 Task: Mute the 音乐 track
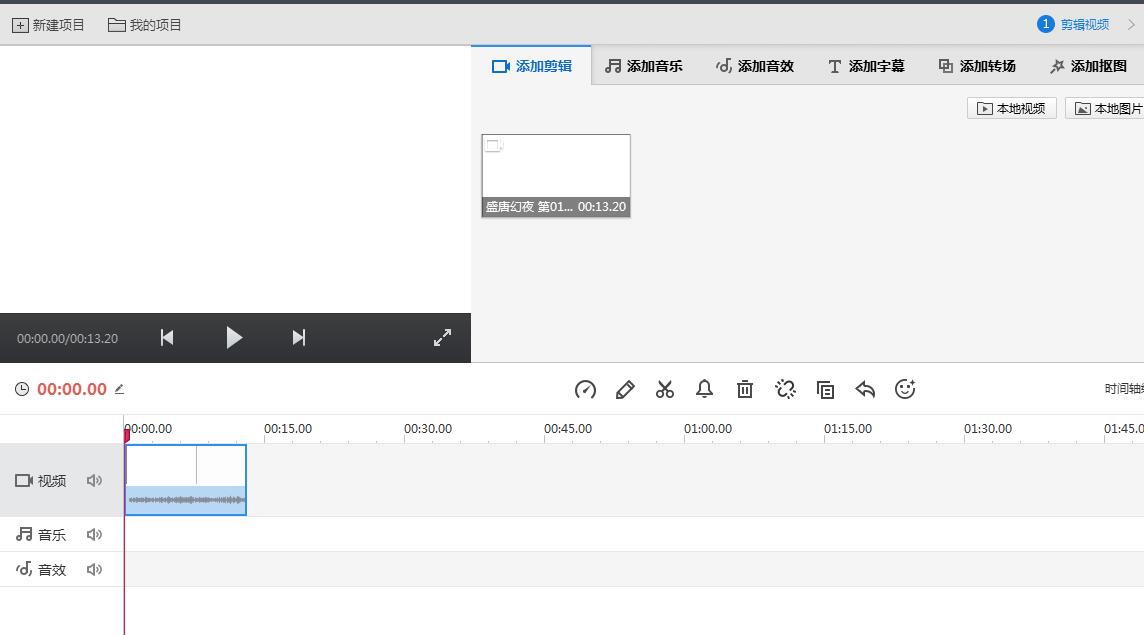pyautogui.click(x=94, y=534)
